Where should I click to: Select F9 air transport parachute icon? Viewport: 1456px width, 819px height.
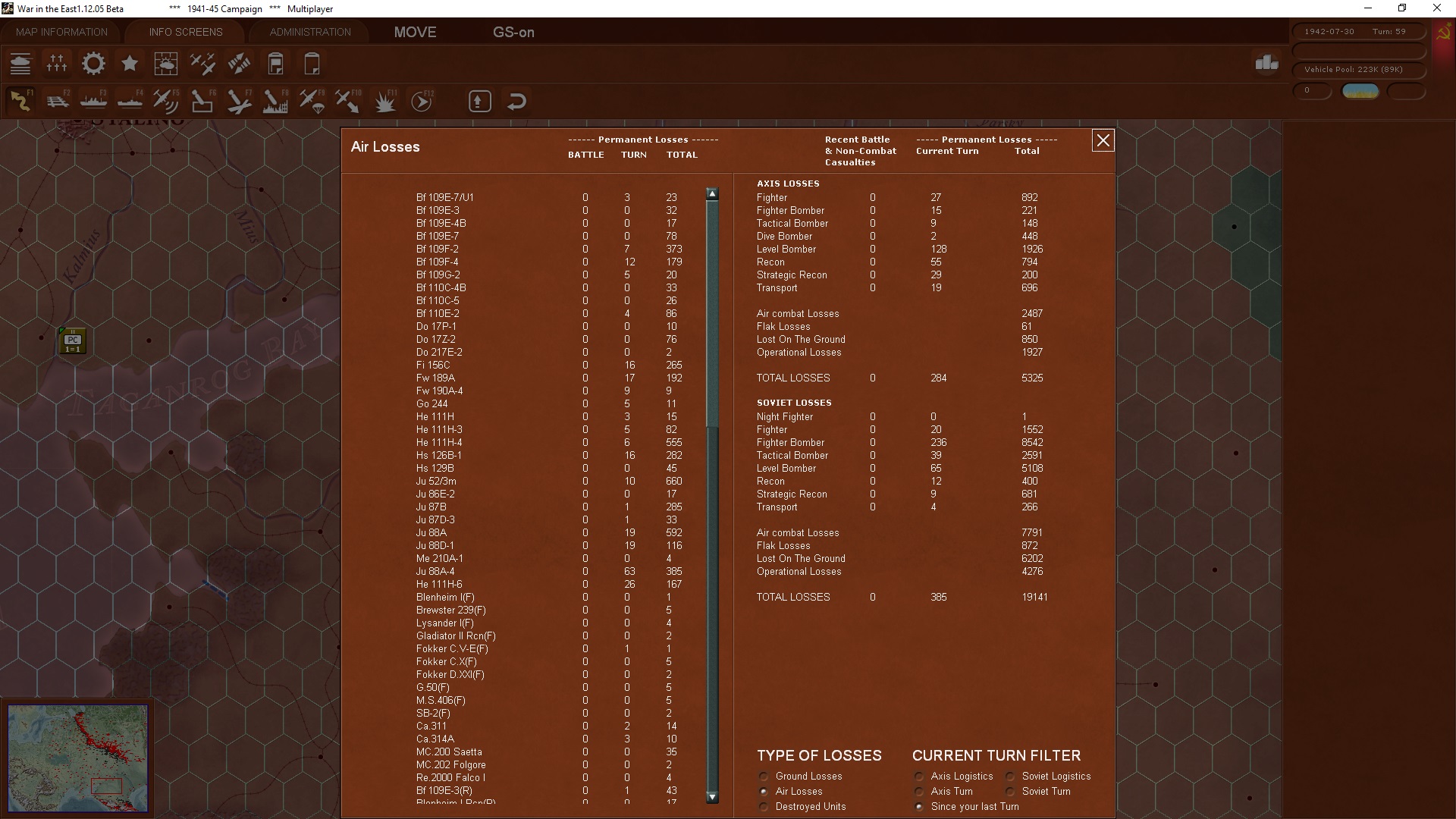pyautogui.click(x=312, y=101)
